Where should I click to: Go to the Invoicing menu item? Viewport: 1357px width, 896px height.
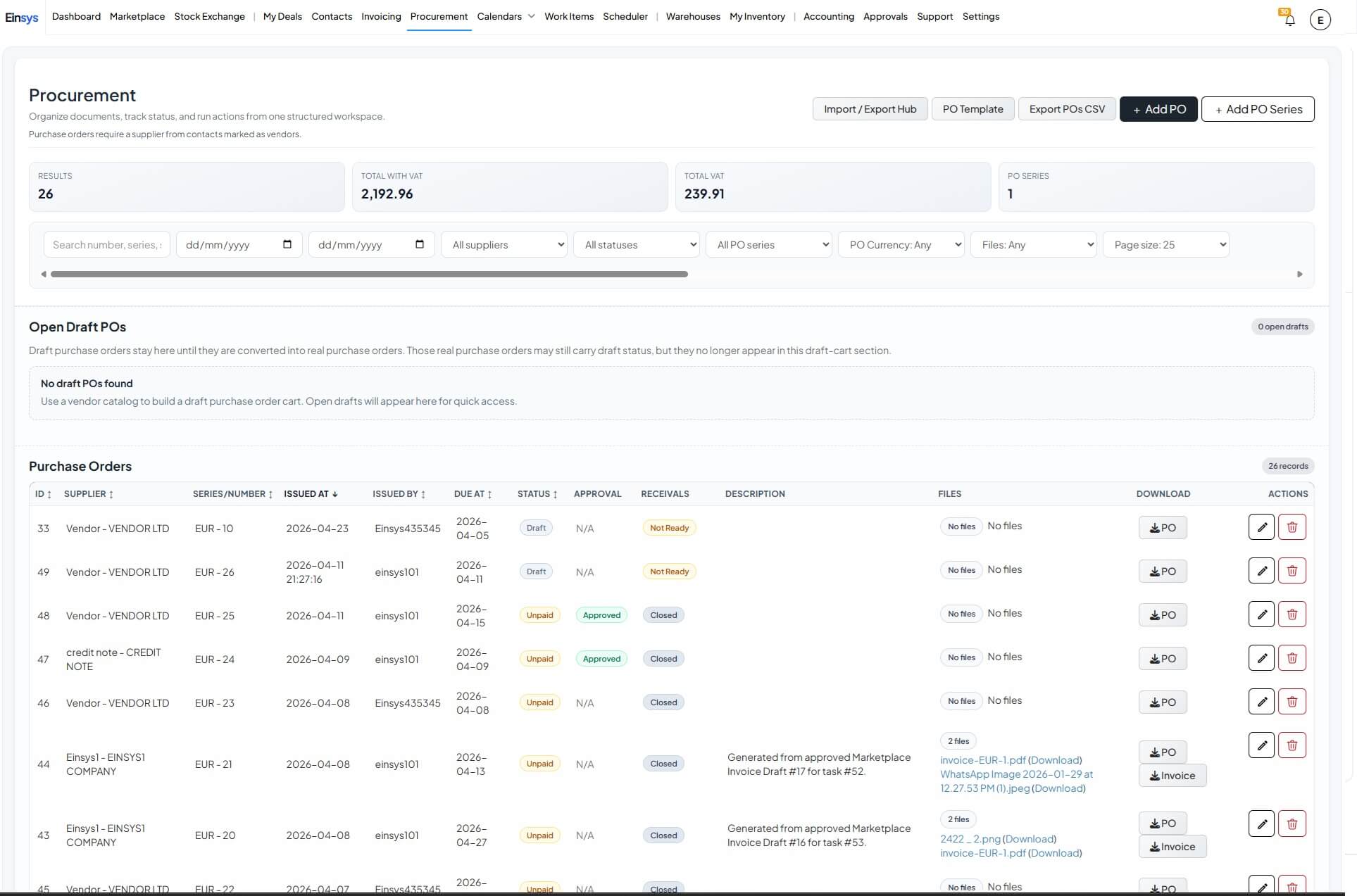(381, 16)
